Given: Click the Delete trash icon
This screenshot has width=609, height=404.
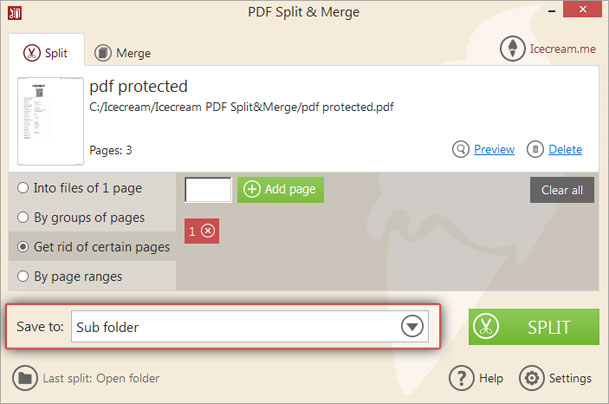Looking at the screenshot, I should pyautogui.click(x=535, y=149).
